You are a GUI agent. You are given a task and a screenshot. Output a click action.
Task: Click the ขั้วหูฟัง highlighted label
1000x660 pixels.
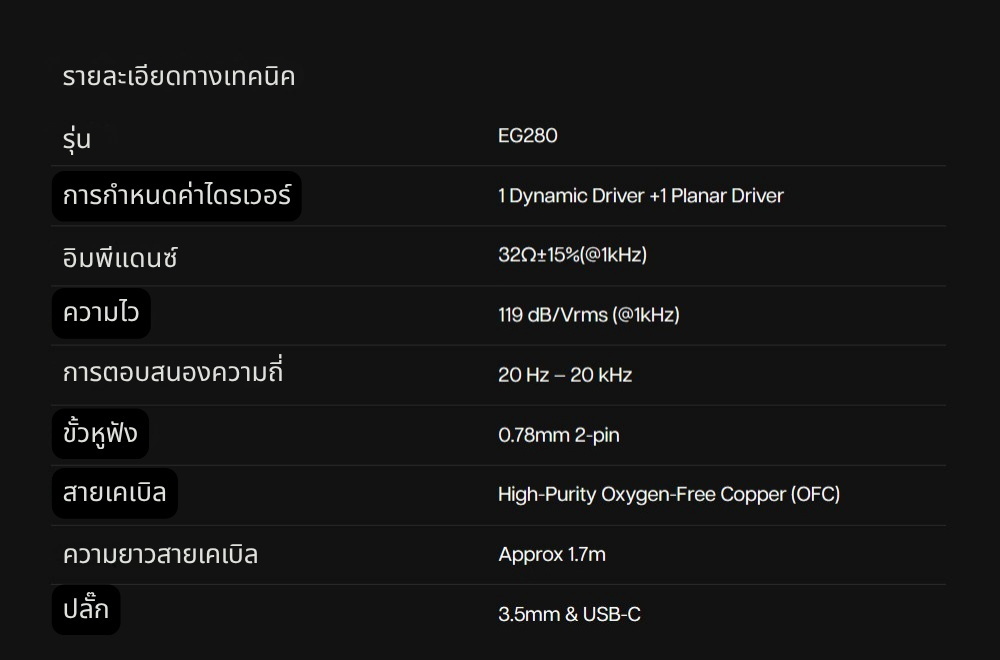(x=100, y=434)
